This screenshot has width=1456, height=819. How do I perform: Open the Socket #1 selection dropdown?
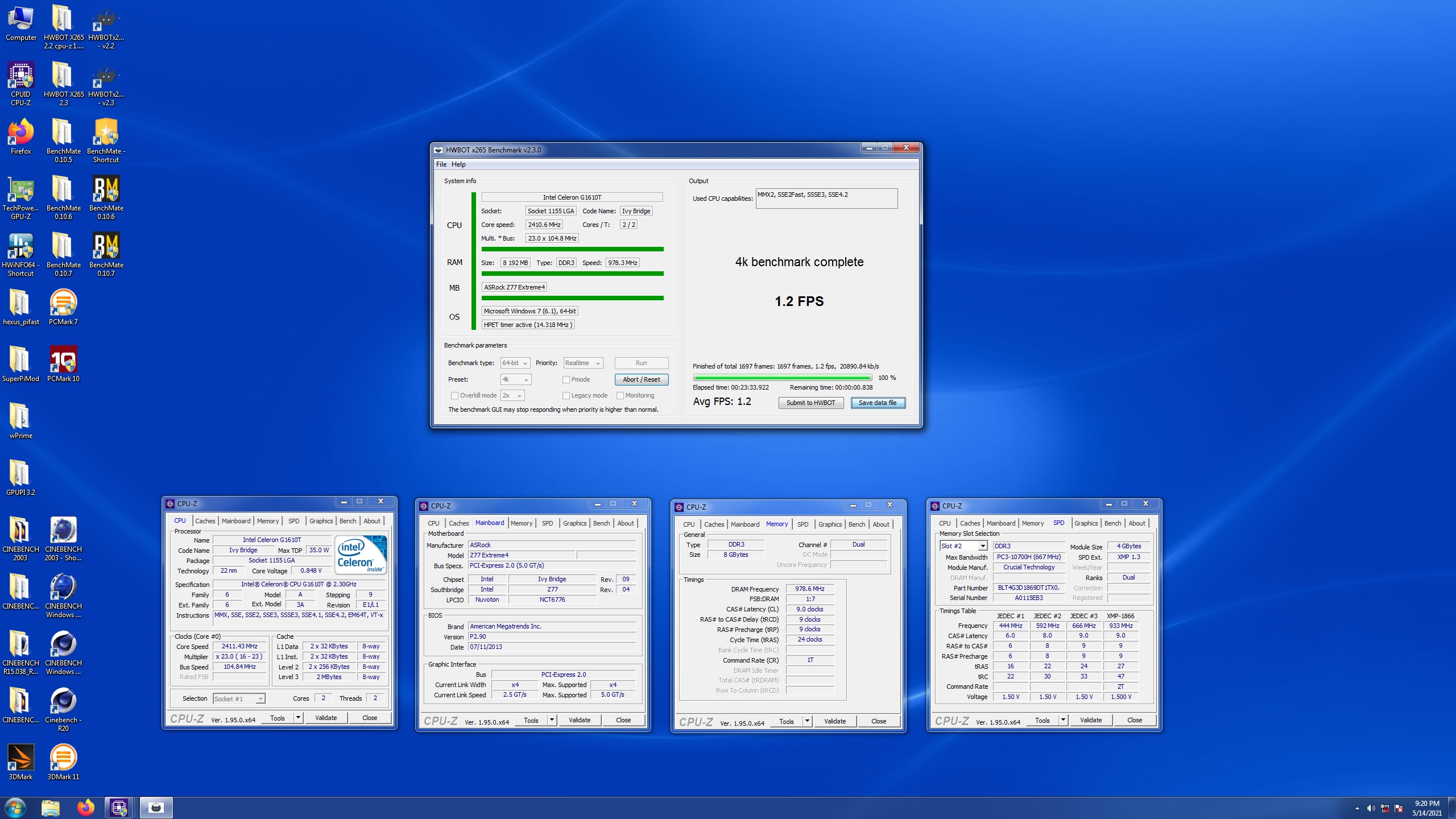[239, 699]
